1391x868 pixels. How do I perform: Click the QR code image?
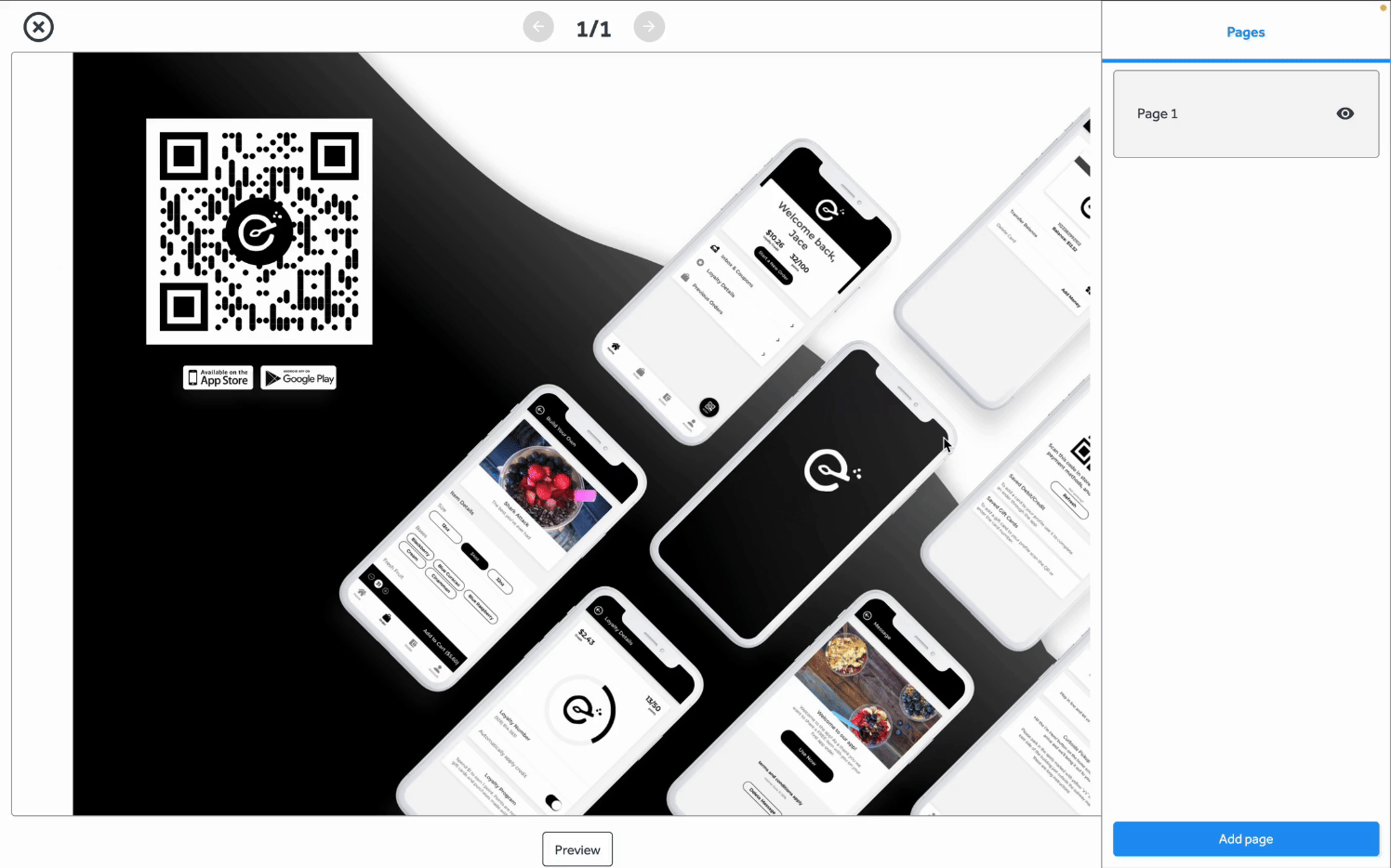point(259,231)
